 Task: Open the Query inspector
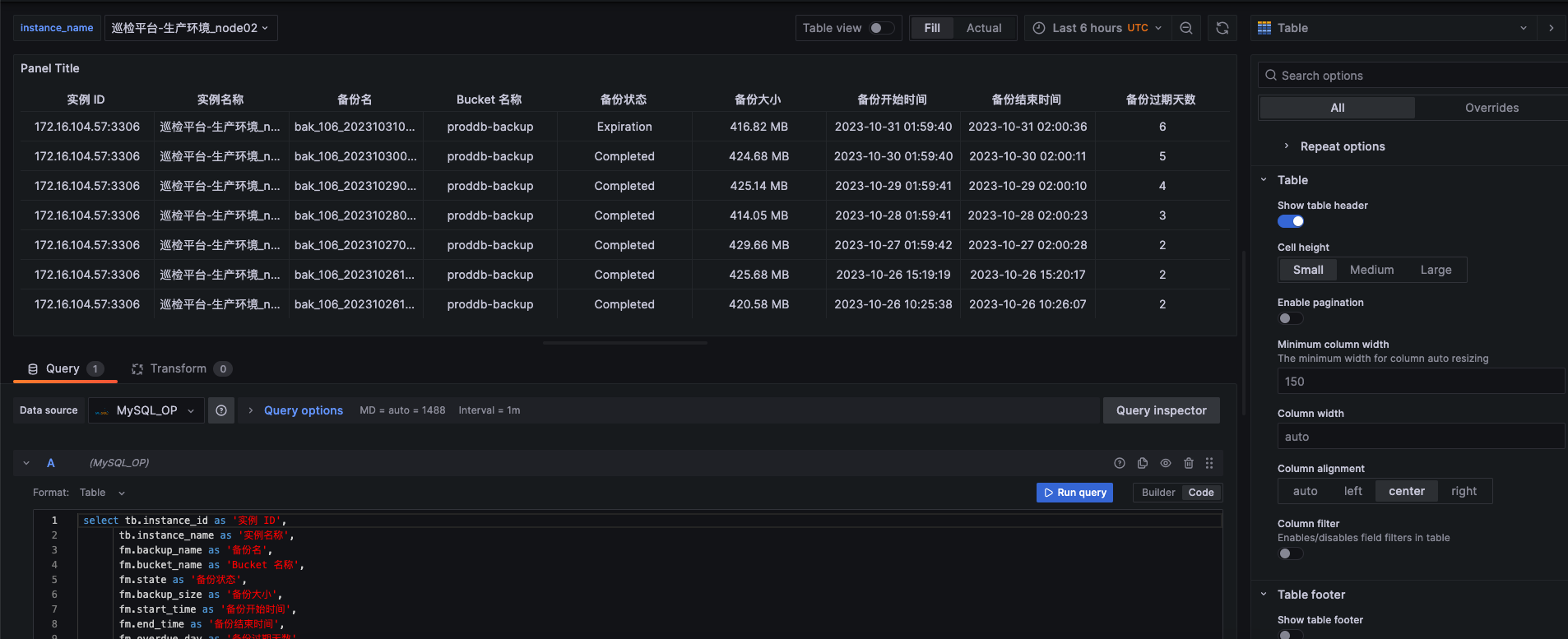click(1161, 410)
